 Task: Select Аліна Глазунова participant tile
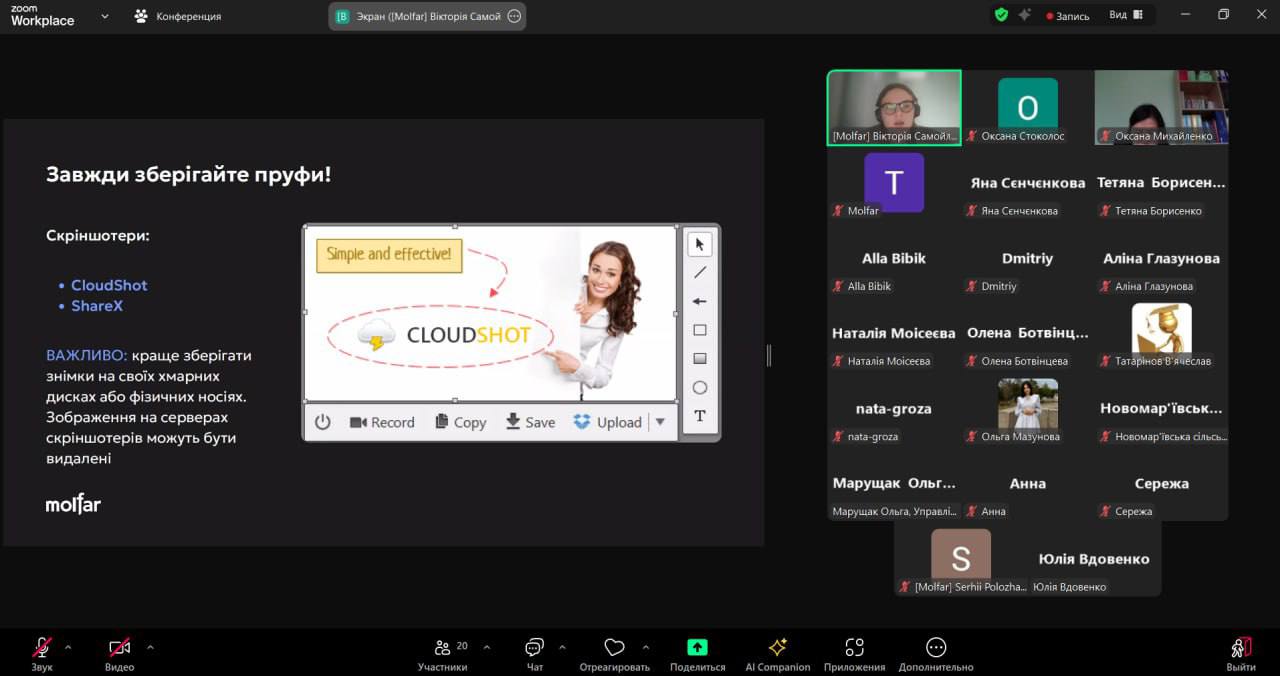click(1161, 258)
